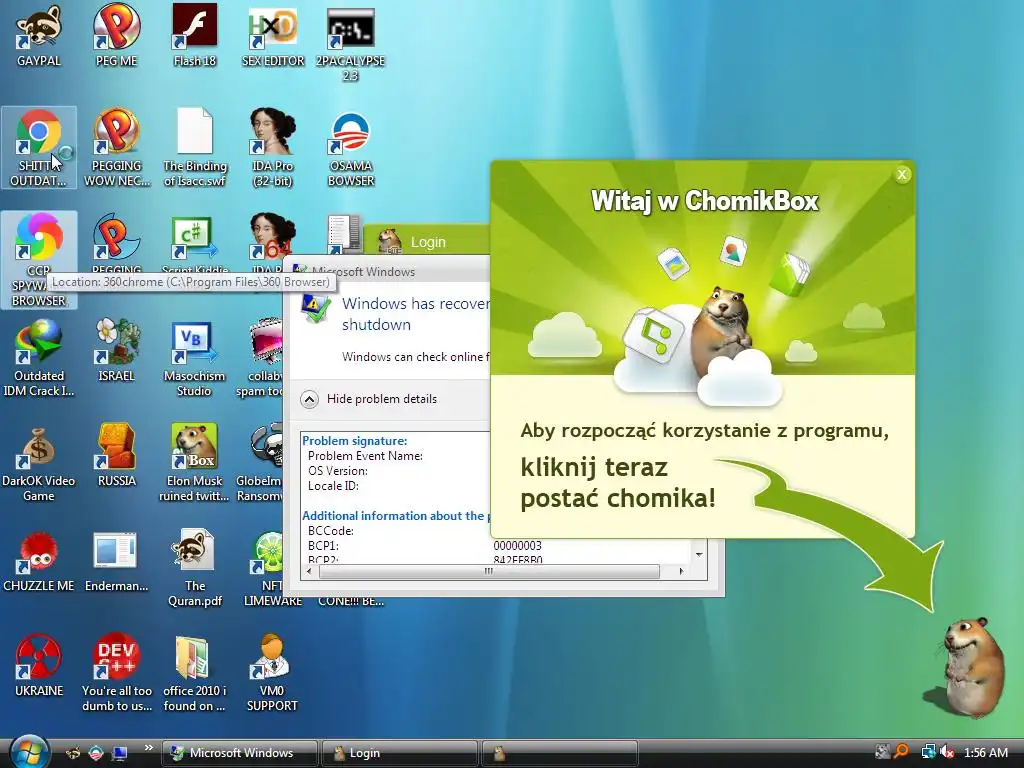Click the Login window title bar
The image size is (1024, 768).
[426, 241]
